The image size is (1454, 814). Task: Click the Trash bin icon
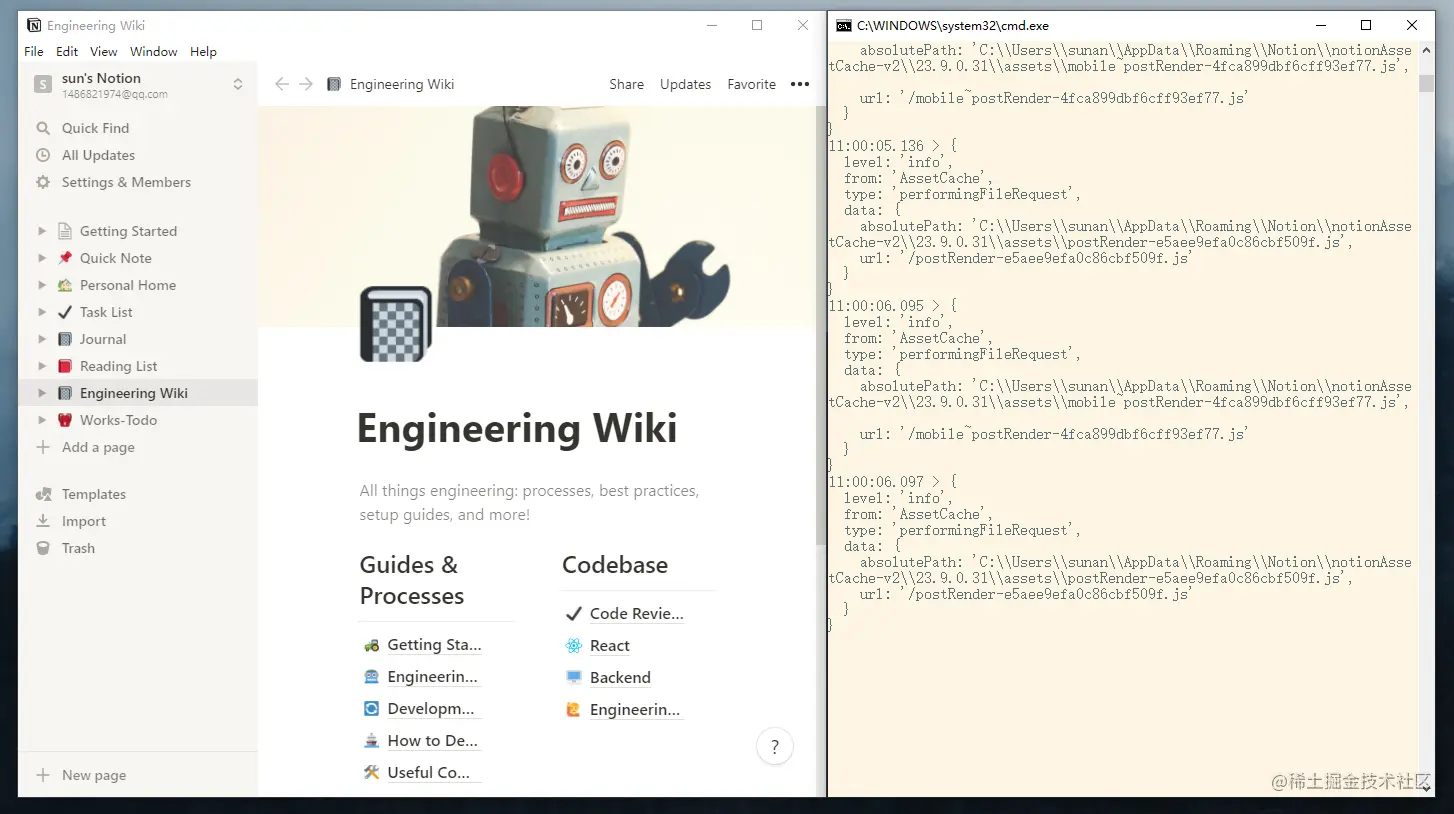43,548
